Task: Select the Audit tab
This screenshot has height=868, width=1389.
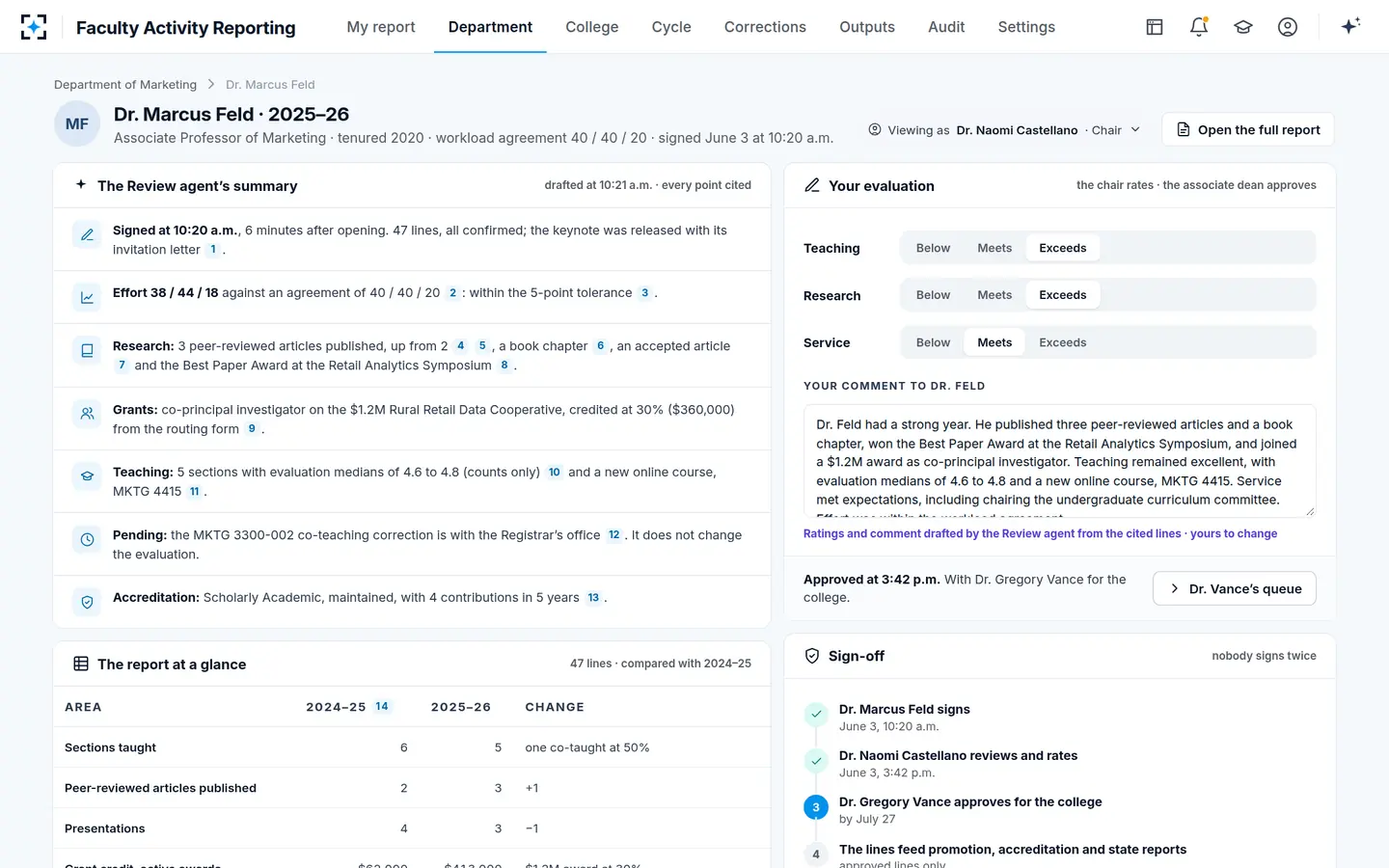Action: coord(946,27)
